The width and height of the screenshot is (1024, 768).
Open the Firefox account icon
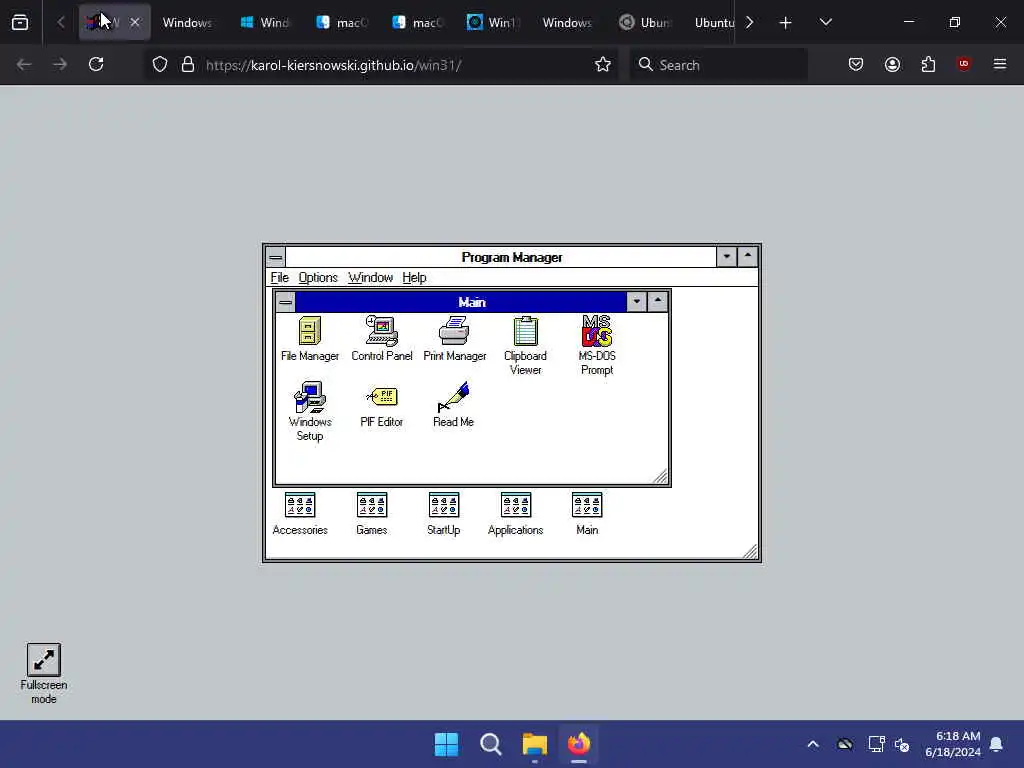tap(892, 64)
